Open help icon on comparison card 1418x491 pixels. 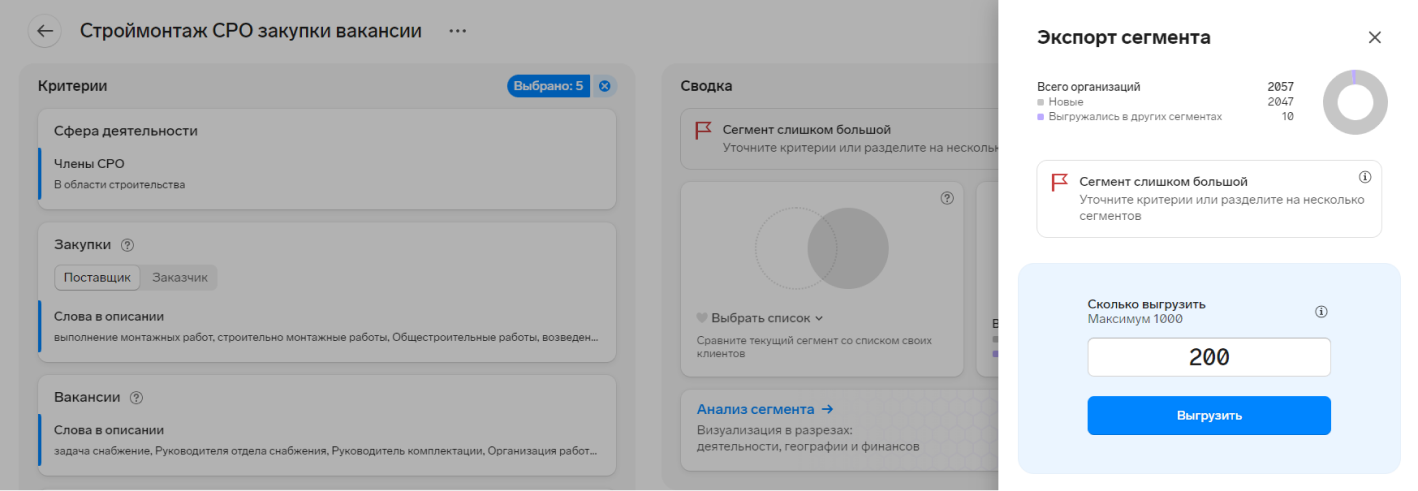[947, 198]
